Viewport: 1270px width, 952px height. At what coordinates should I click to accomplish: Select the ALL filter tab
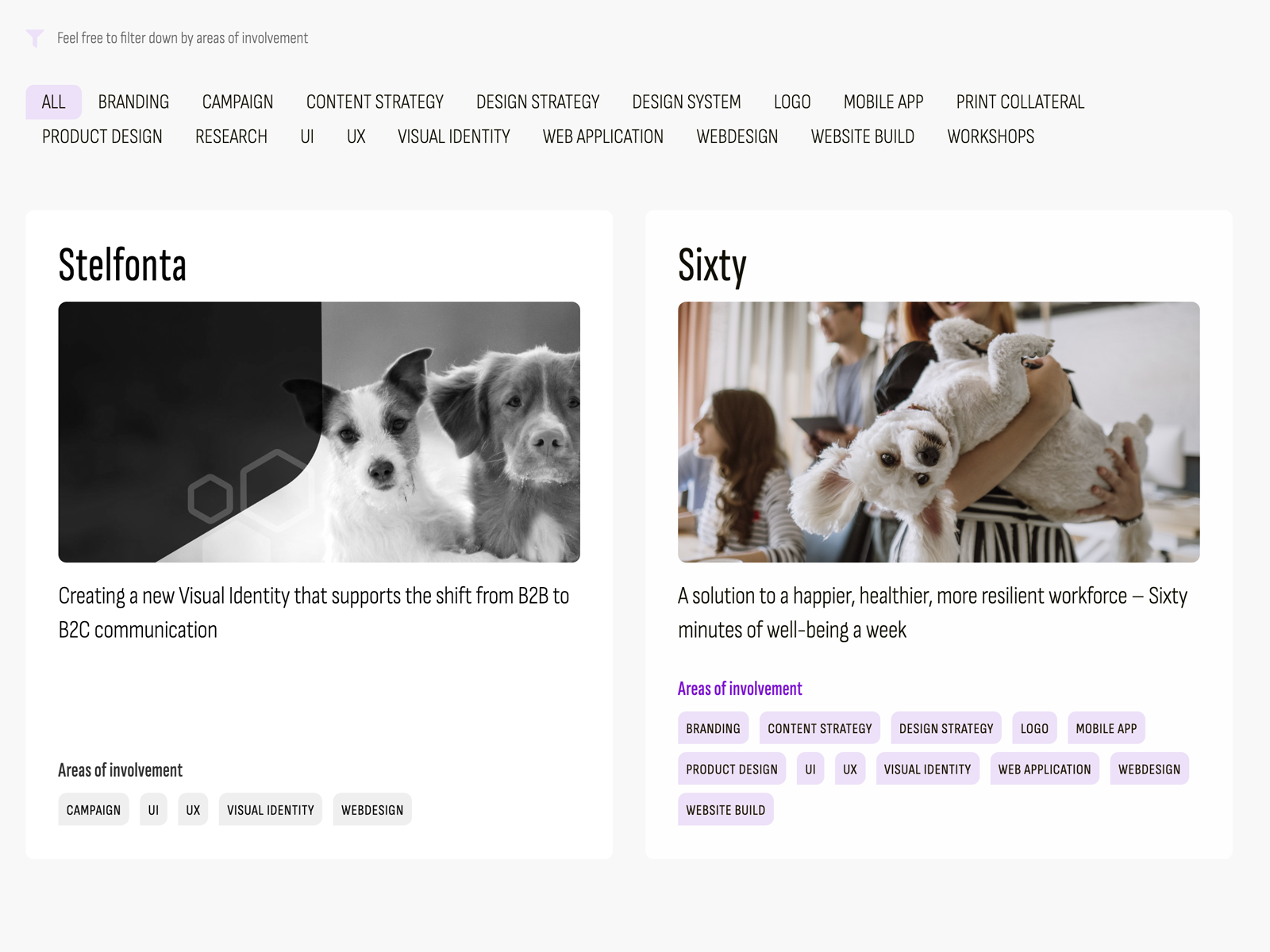(x=53, y=102)
